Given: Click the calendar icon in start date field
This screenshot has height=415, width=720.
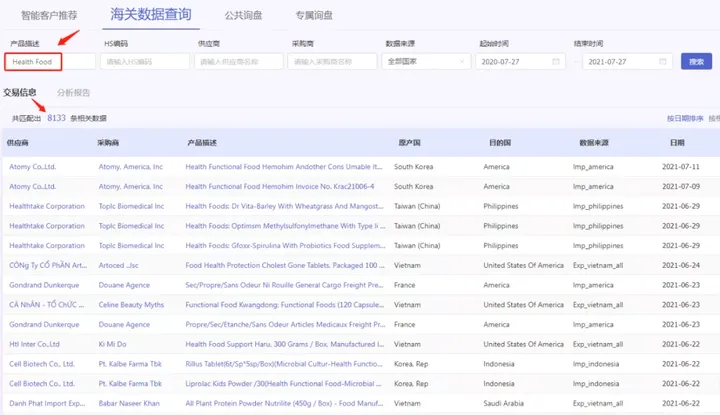Looking at the screenshot, I should click(556, 62).
